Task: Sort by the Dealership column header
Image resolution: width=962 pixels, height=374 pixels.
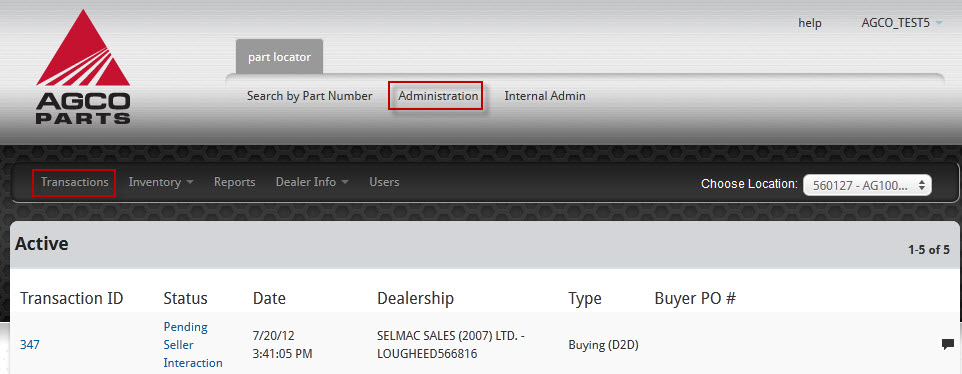Action: [415, 299]
